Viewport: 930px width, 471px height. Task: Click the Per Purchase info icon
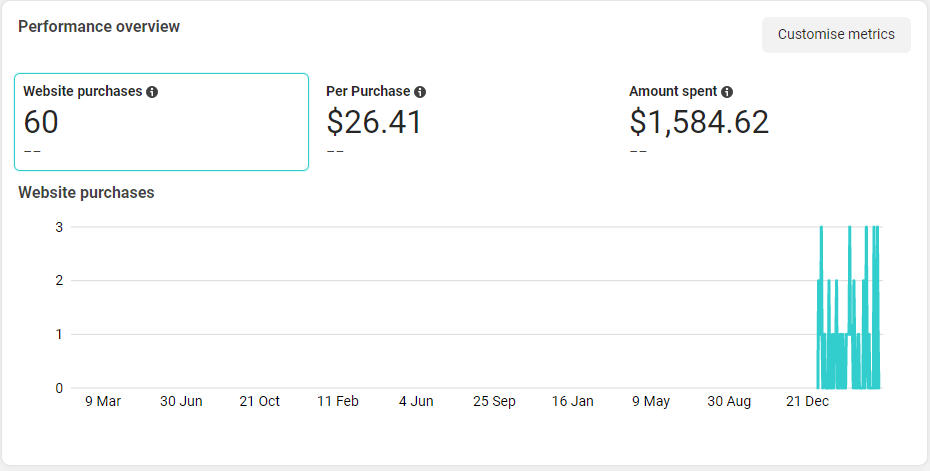(420, 92)
